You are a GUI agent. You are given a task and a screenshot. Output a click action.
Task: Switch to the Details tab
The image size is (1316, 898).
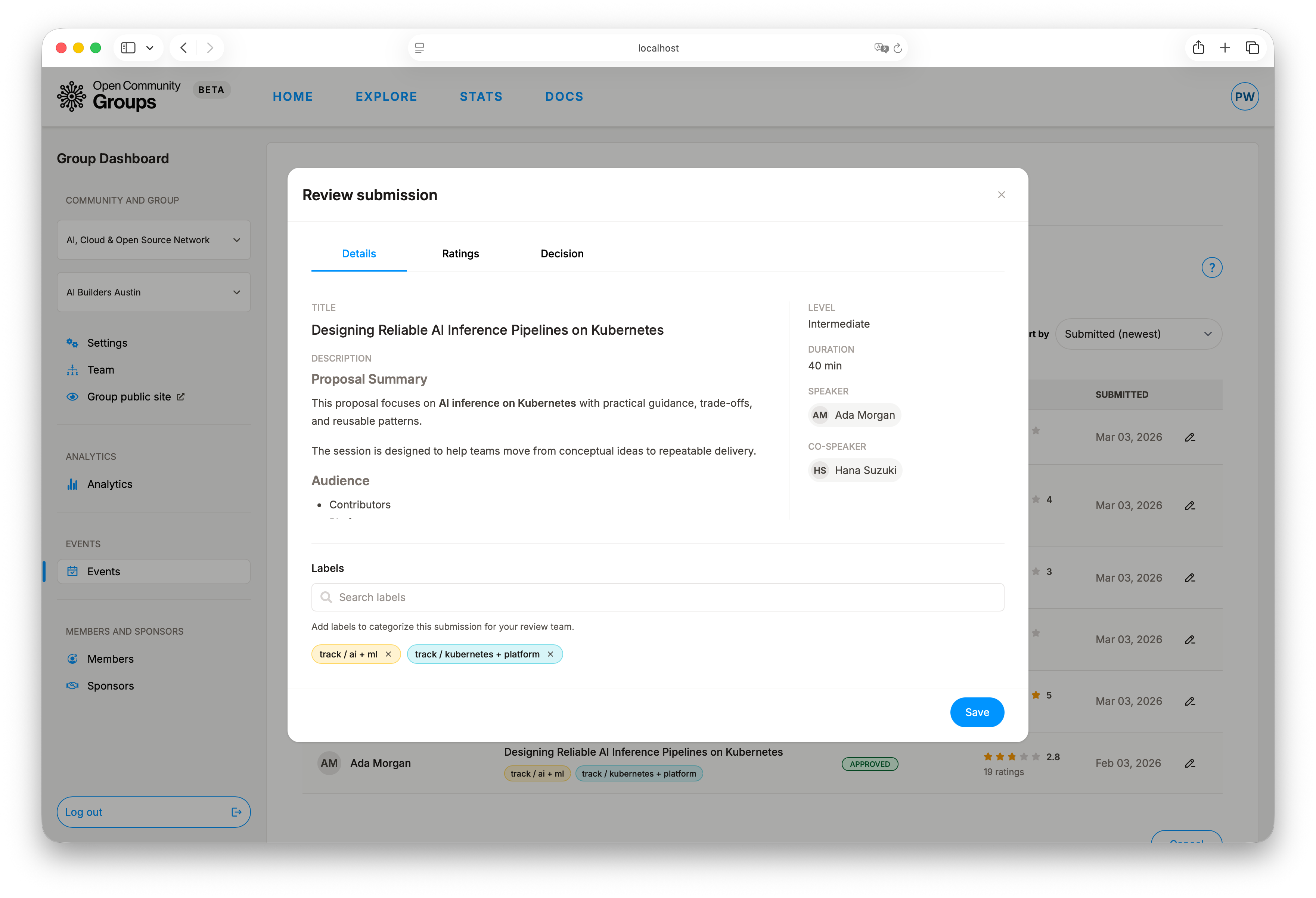pos(359,254)
